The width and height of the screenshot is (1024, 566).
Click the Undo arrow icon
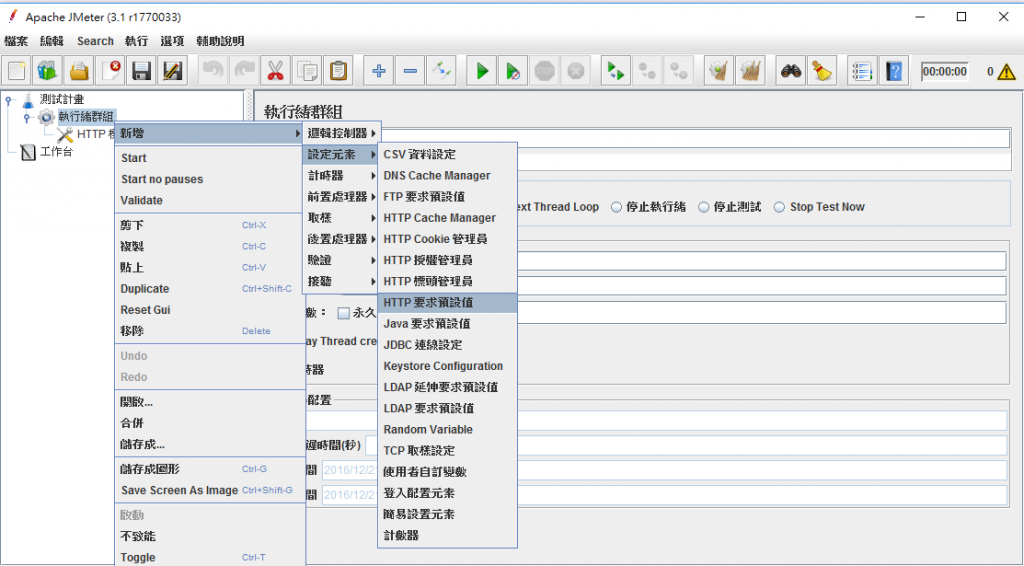212,71
